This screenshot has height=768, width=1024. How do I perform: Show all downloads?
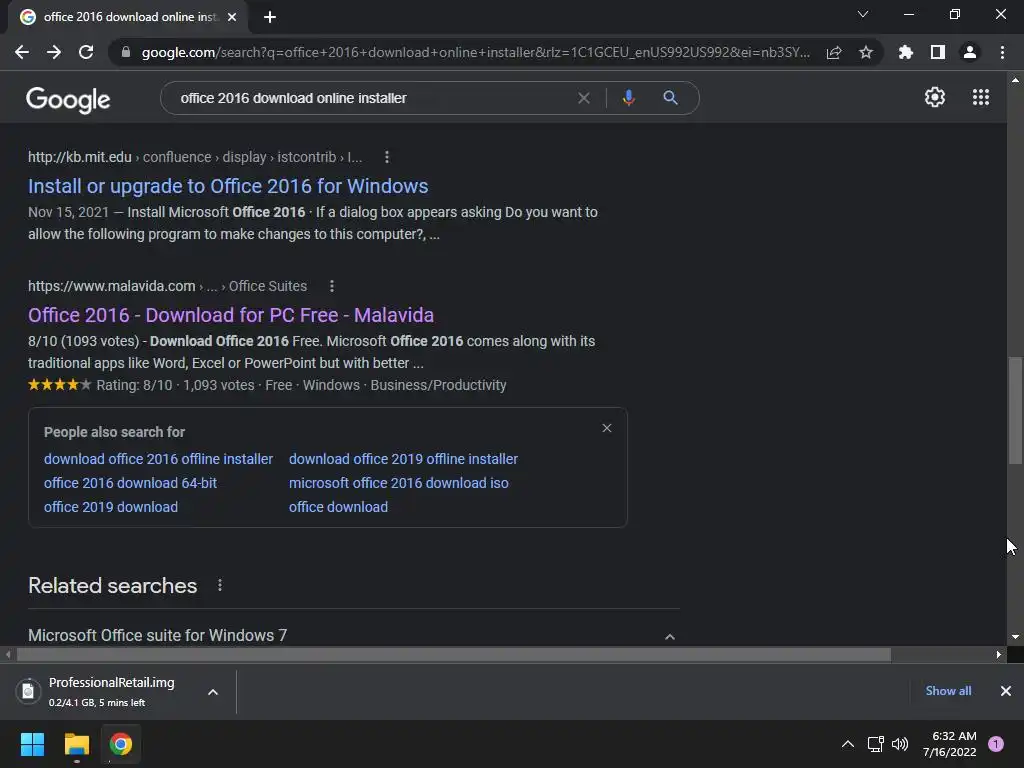948,691
